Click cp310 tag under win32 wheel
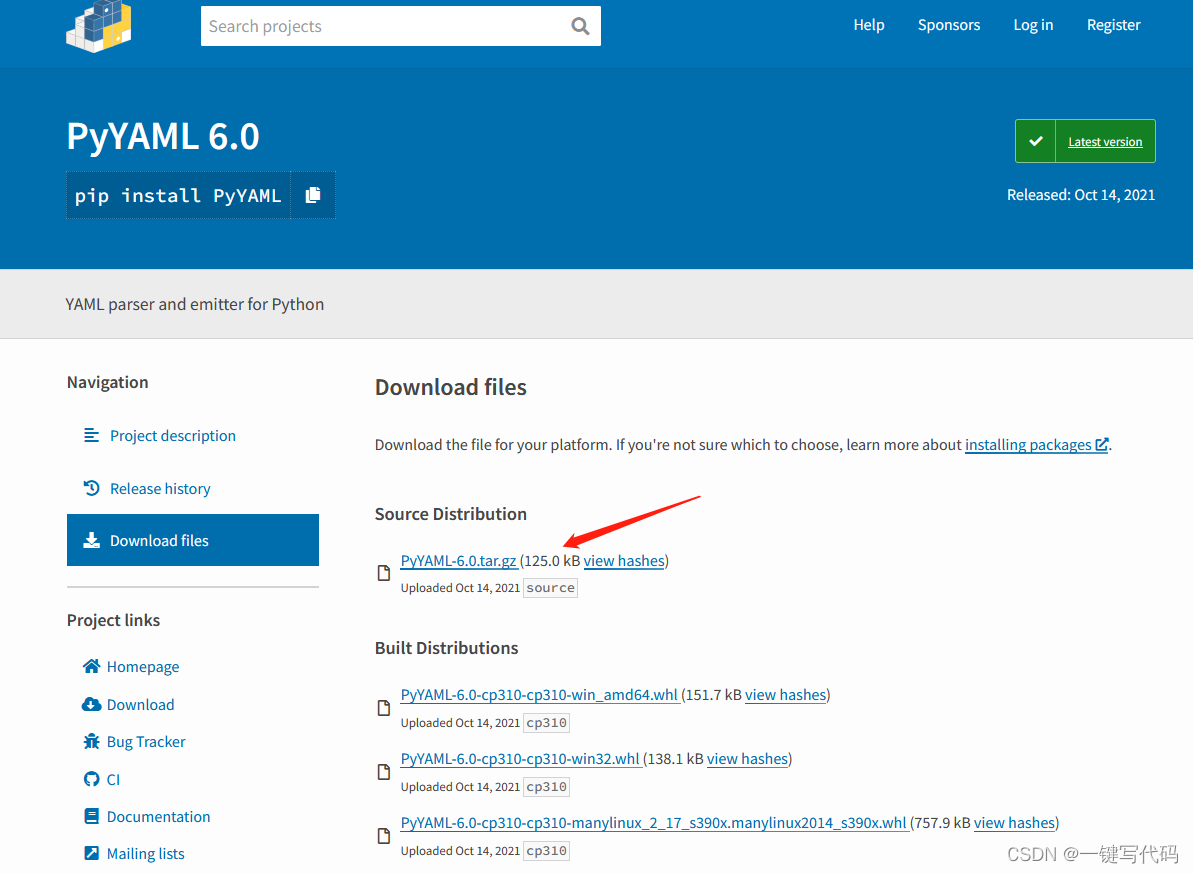 coord(546,786)
